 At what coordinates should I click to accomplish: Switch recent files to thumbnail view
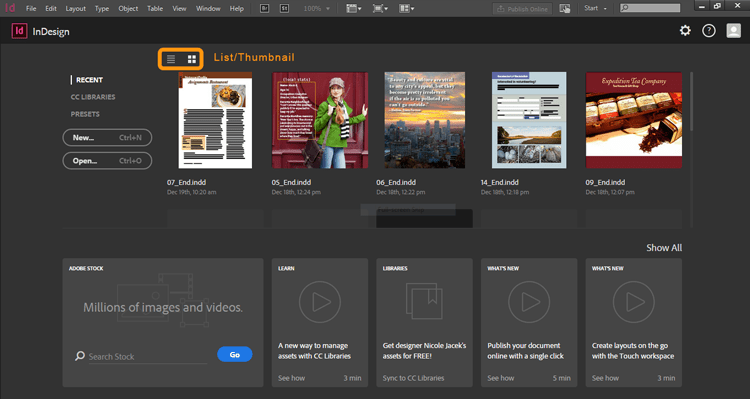pos(192,59)
